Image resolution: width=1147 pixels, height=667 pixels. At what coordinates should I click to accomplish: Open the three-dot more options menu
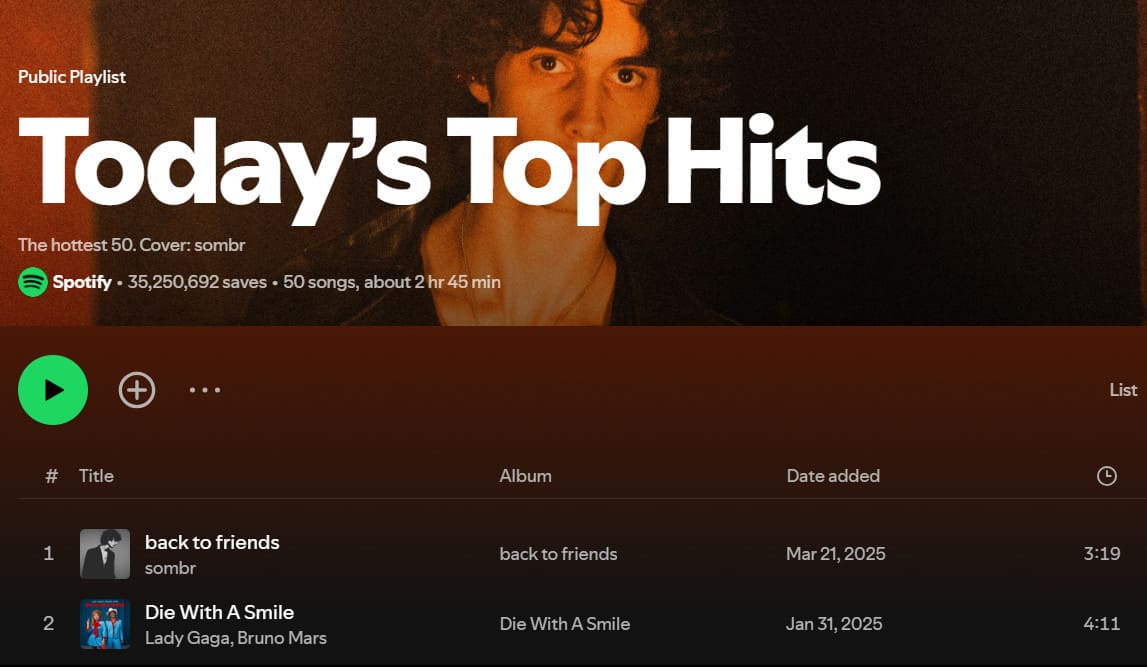click(x=205, y=390)
